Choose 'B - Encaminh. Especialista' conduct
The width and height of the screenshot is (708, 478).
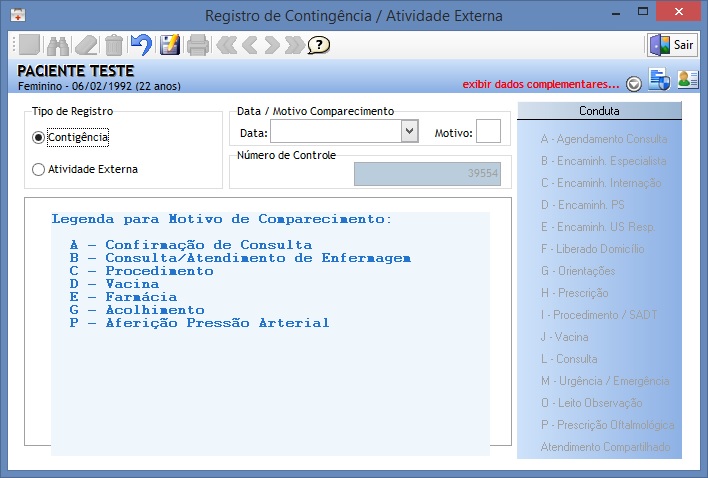click(603, 161)
